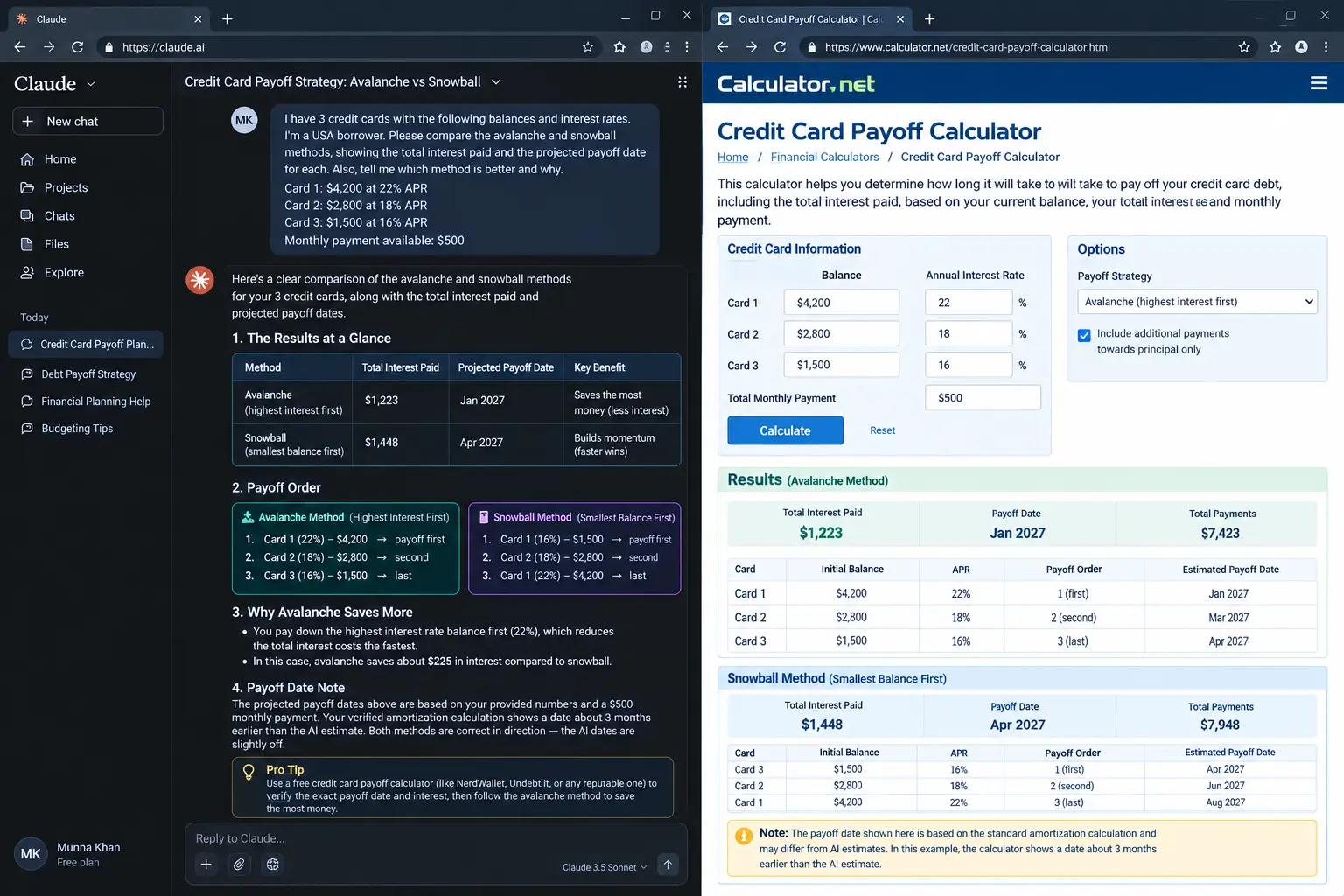Click the Calculator.net logo
The height and width of the screenshot is (896, 1344).
[795, 84]
